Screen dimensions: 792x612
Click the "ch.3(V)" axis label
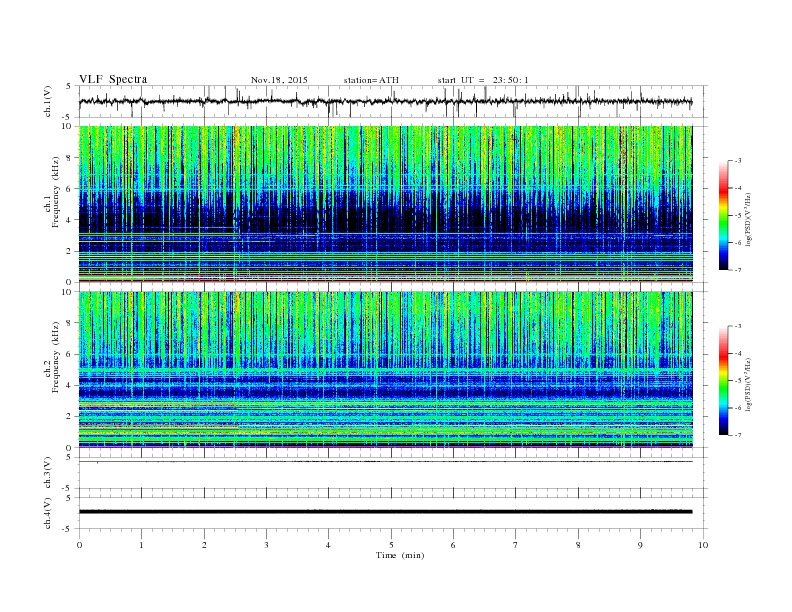coord(48,473)
